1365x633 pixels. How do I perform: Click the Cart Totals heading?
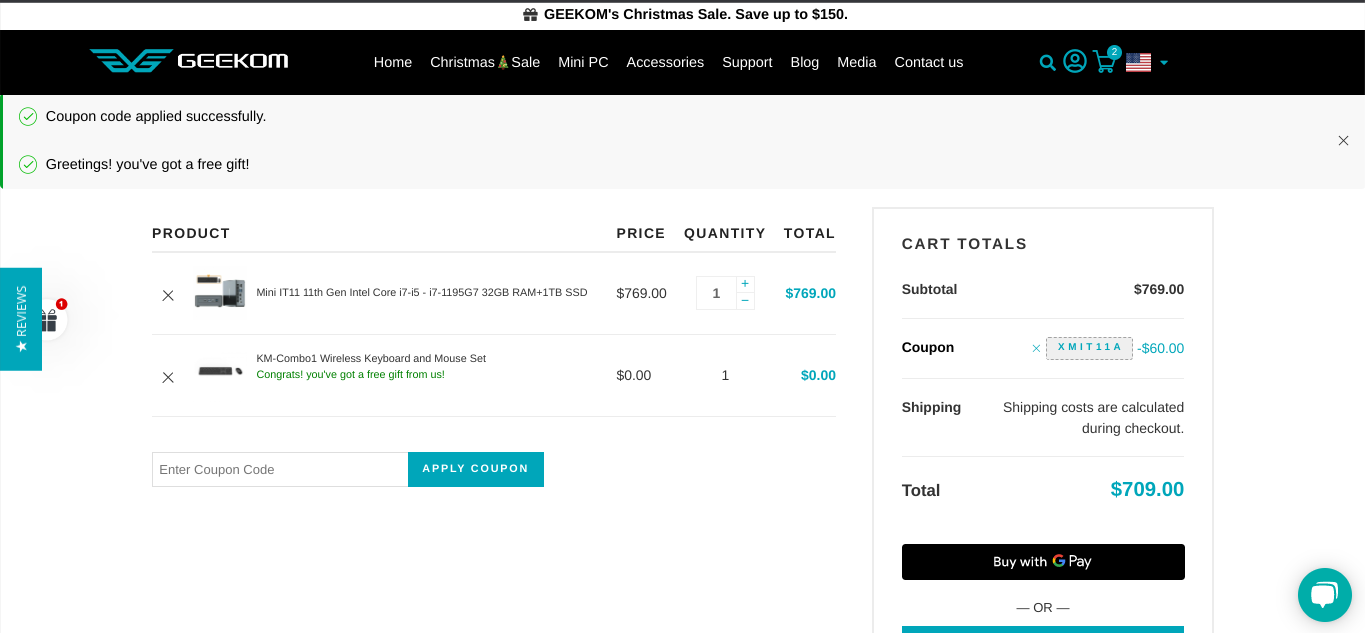pyautogui.click(x=965, y=244)
